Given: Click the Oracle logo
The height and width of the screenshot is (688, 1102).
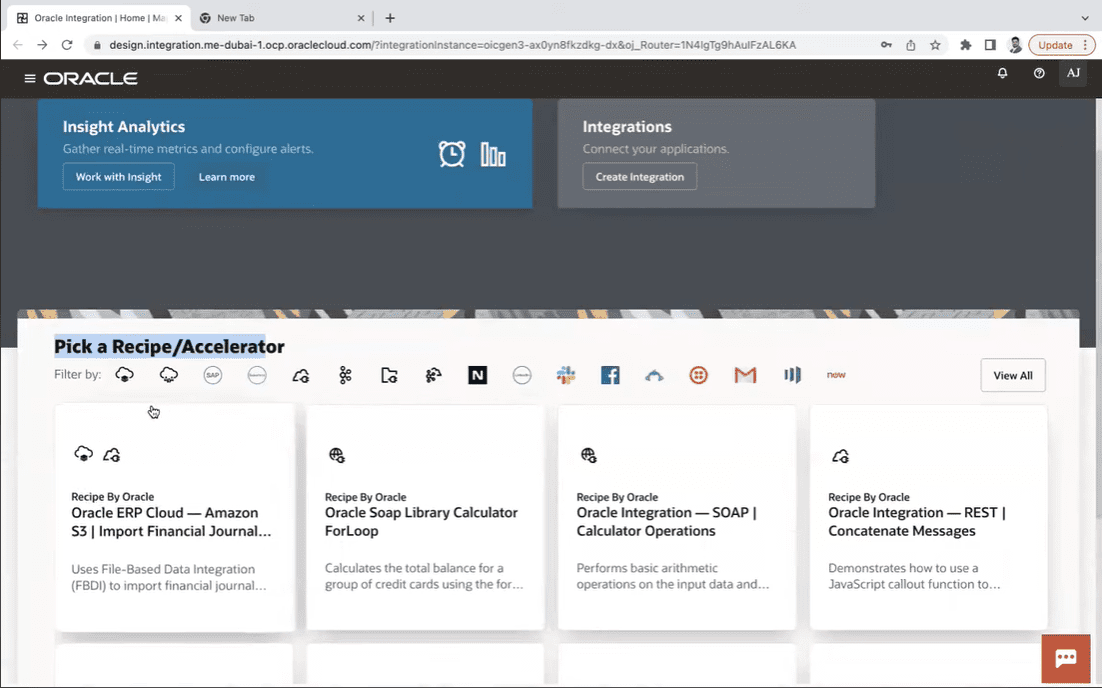Looking at the screenshot, I should [x=91, y=78].
